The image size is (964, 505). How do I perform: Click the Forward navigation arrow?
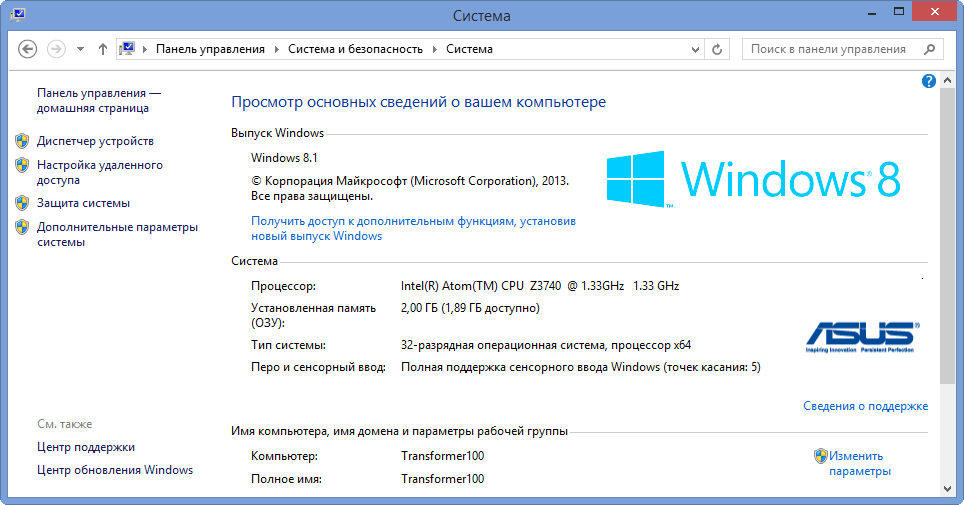56,49
